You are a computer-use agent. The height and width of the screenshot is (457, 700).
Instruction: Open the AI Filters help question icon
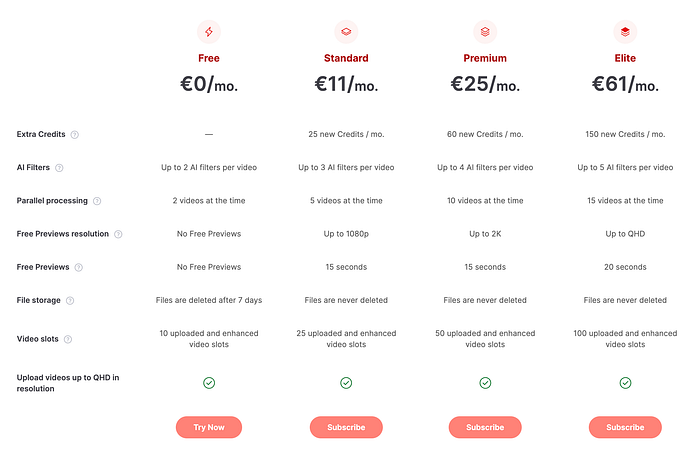(x=59, y=168)
